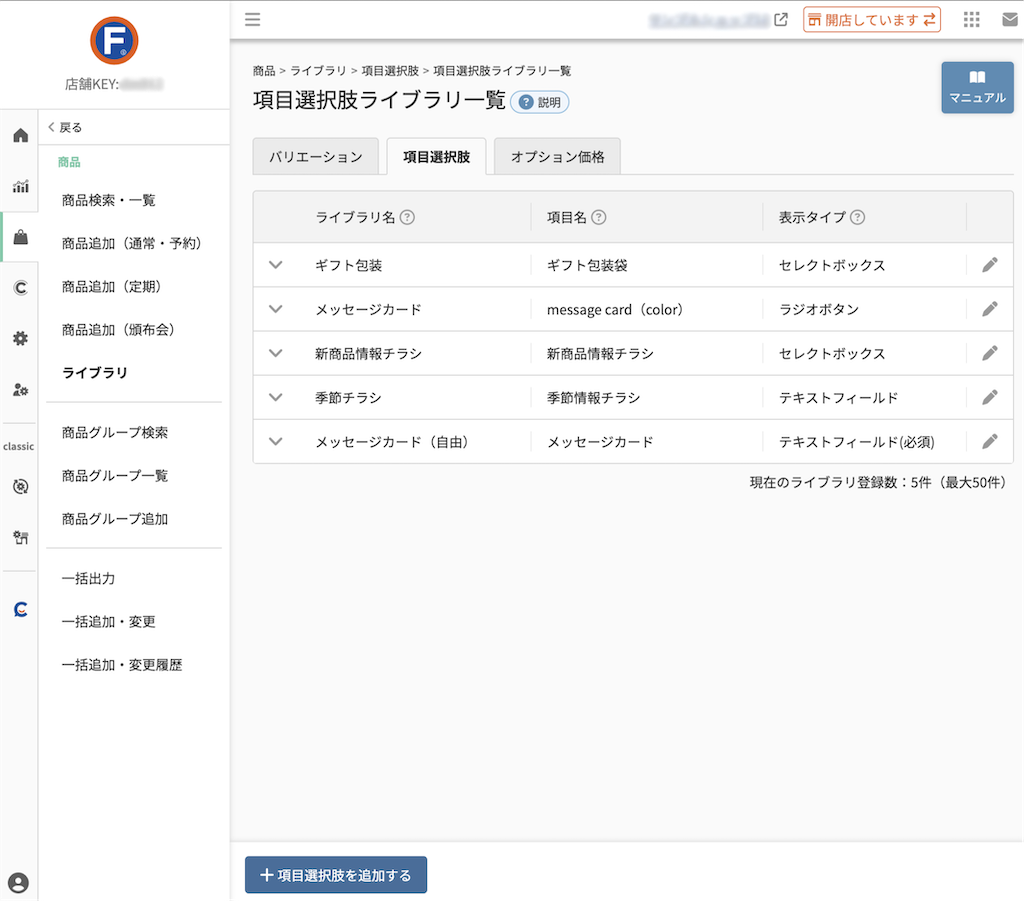The image size is (1024, 901).
Task: Open 商品追加（定期） menu item
Action: (x=111, y=287)
